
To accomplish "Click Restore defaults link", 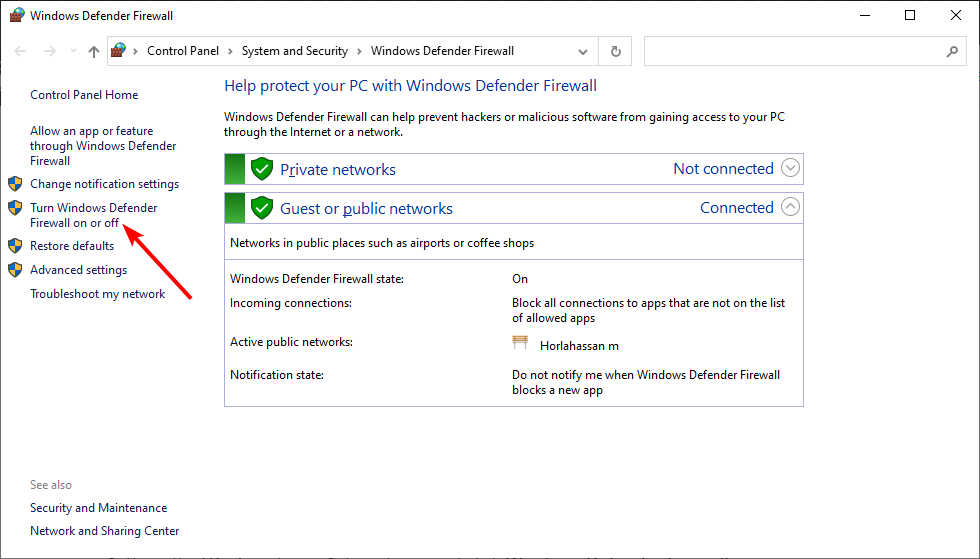I will coord(72,246).
